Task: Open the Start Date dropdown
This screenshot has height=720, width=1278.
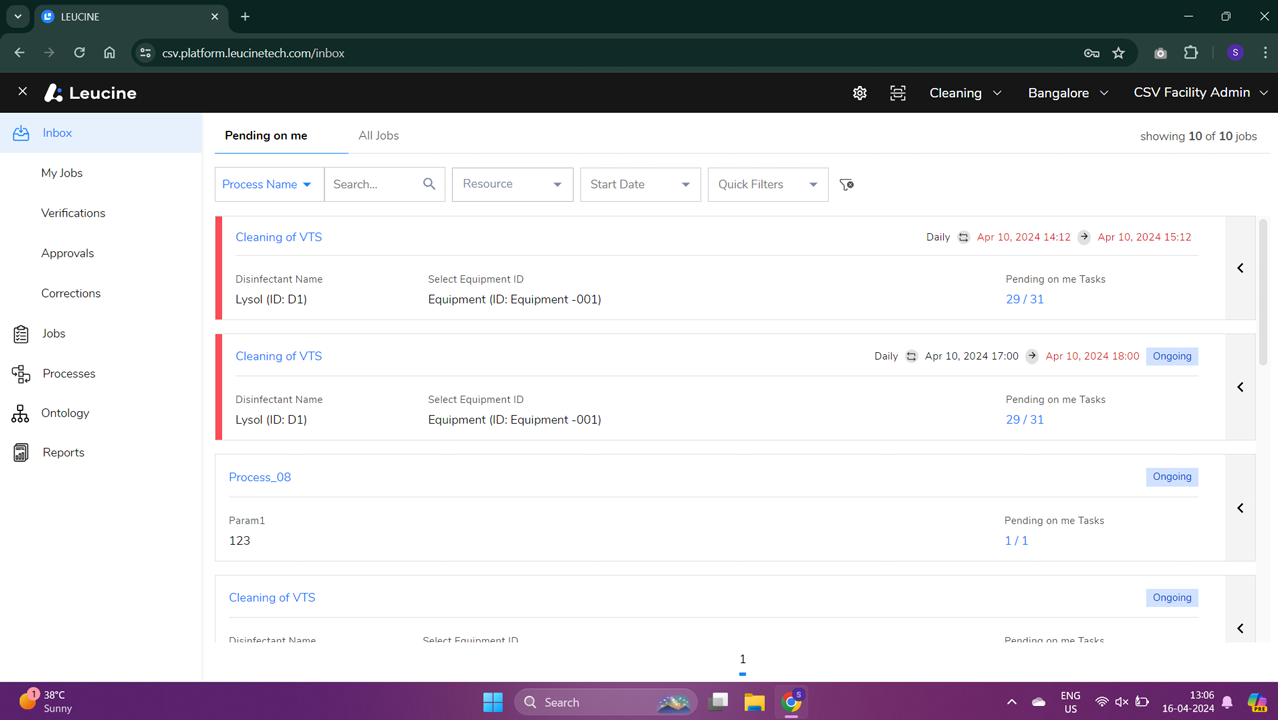Action: [640, 184]
